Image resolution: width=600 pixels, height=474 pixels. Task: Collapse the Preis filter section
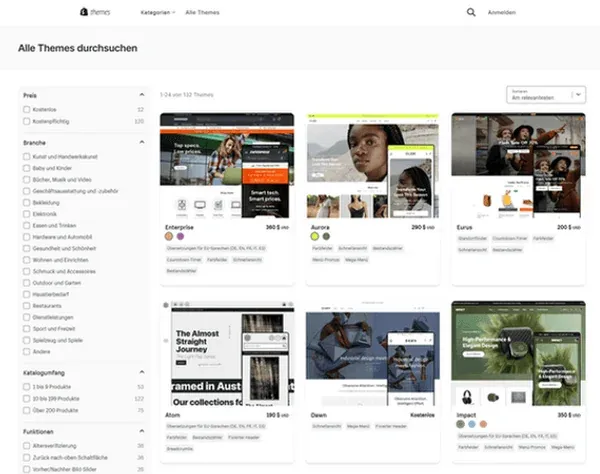142,95
